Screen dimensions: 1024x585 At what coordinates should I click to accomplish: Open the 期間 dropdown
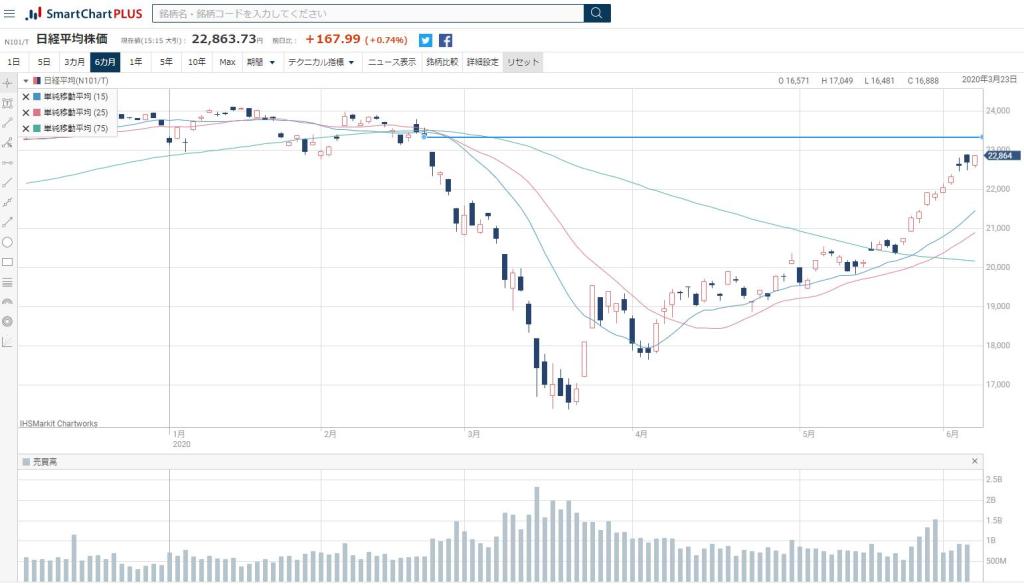(259, 62)
